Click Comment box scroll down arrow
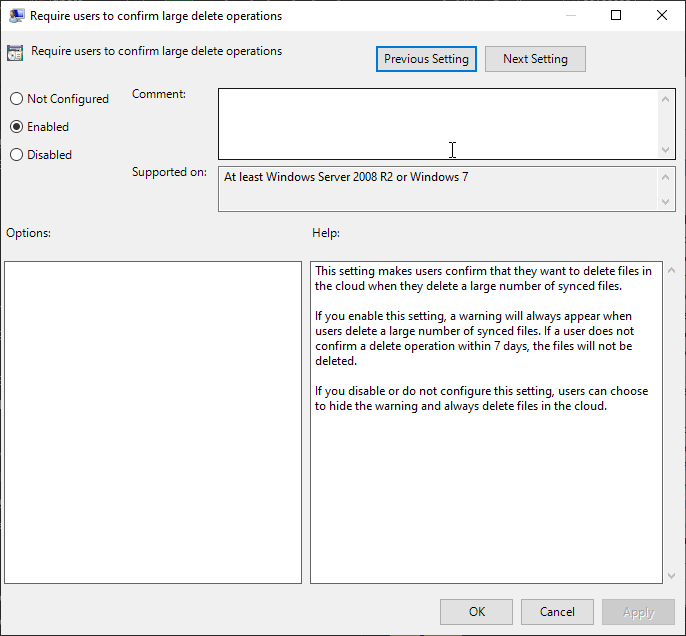Image resolution: width=686 pixels, height=636 pixels. (x=667, y=150)
